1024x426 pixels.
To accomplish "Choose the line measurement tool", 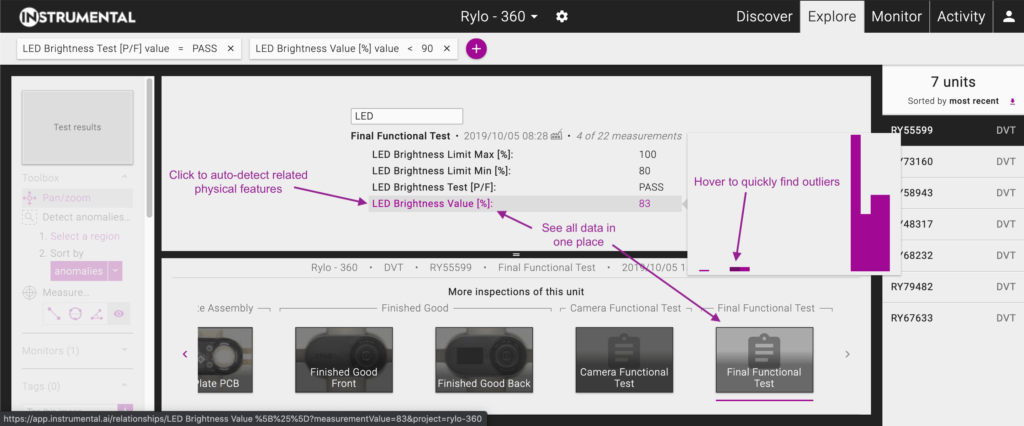I will (54, 314).
